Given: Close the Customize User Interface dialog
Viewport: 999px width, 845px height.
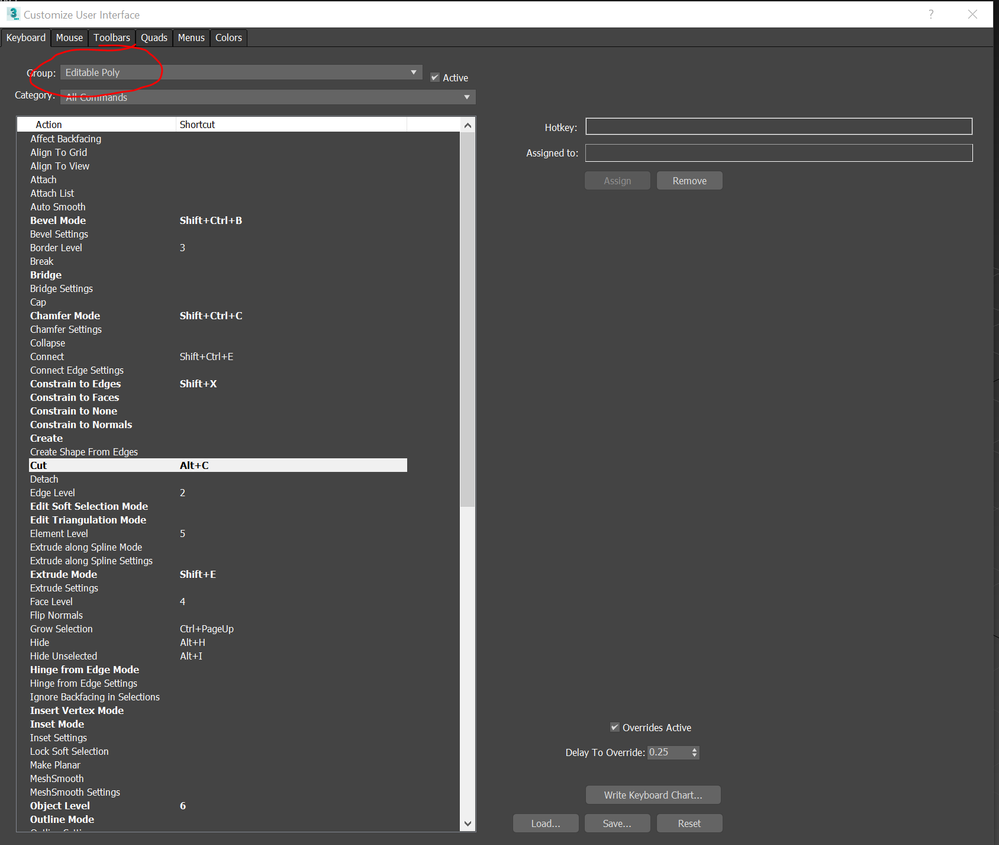Looking at the screenshot, I should [x=972, y=14].
